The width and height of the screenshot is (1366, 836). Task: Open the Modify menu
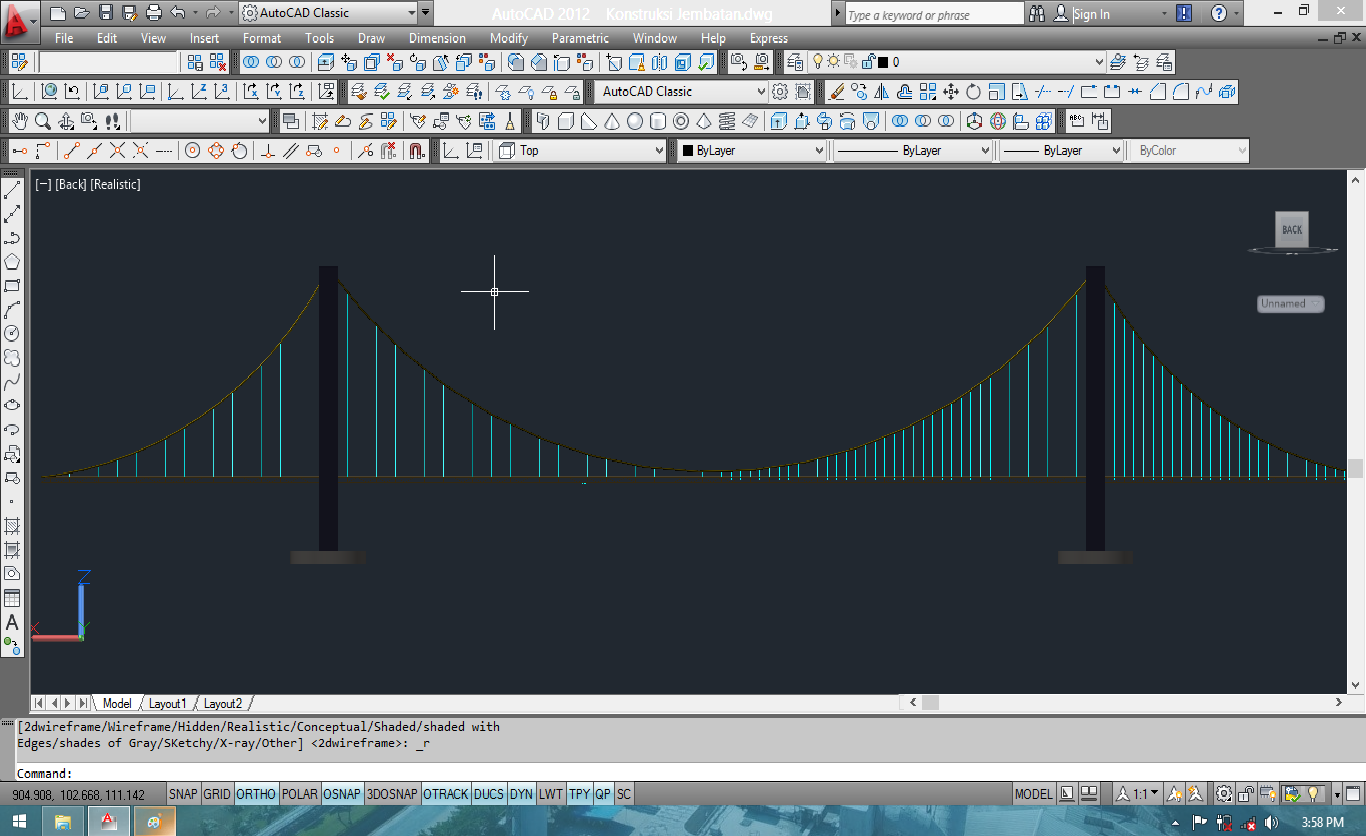tap(509, 38)
